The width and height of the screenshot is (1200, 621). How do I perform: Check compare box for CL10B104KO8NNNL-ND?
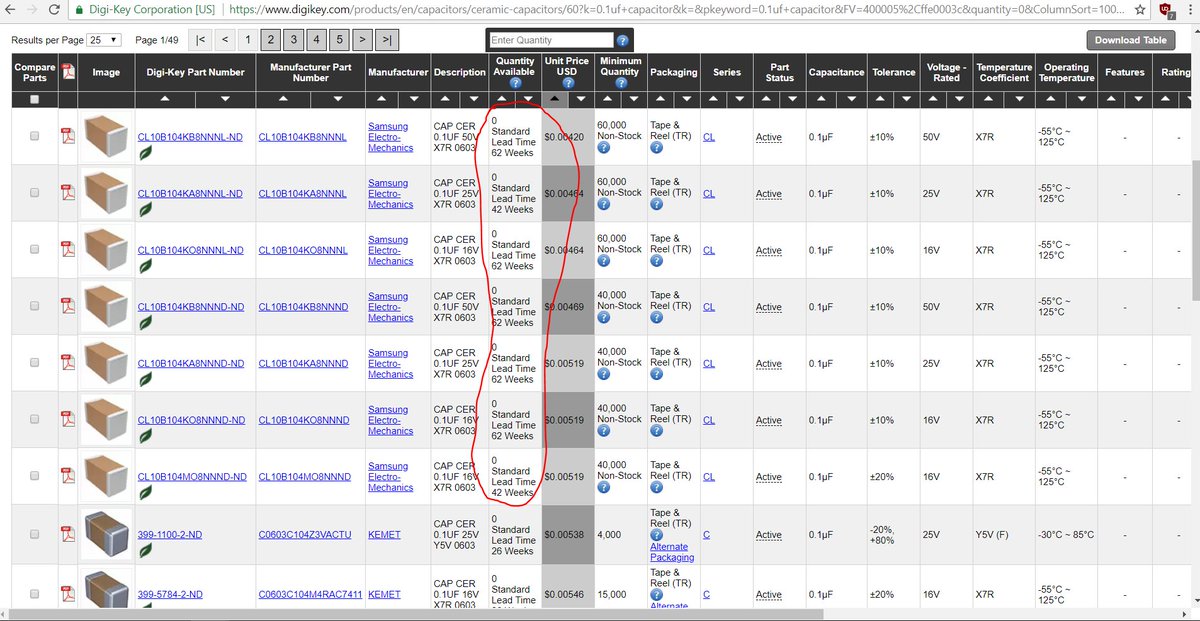35,250
